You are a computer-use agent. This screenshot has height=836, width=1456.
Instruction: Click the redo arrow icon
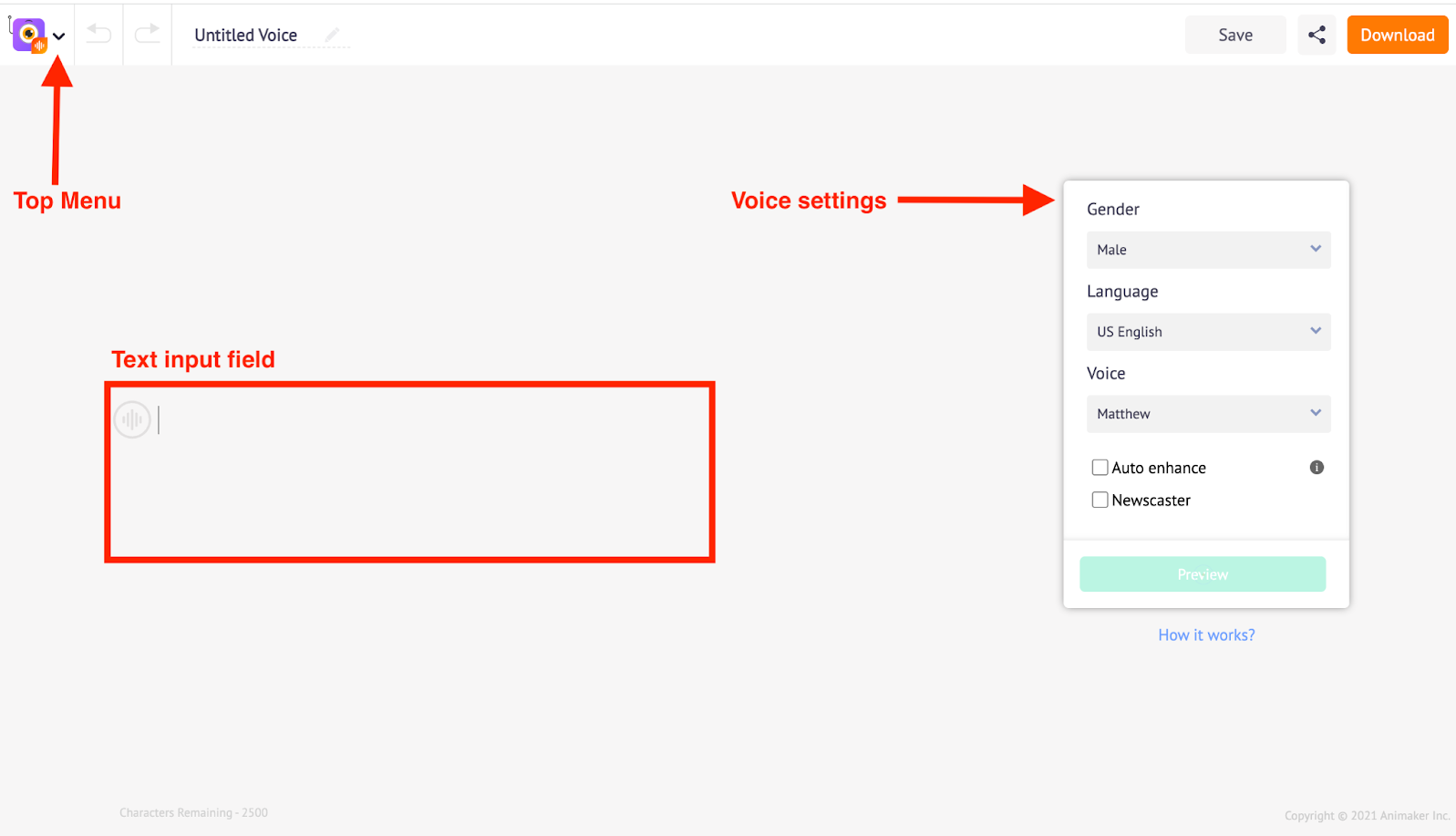point(147,35)
